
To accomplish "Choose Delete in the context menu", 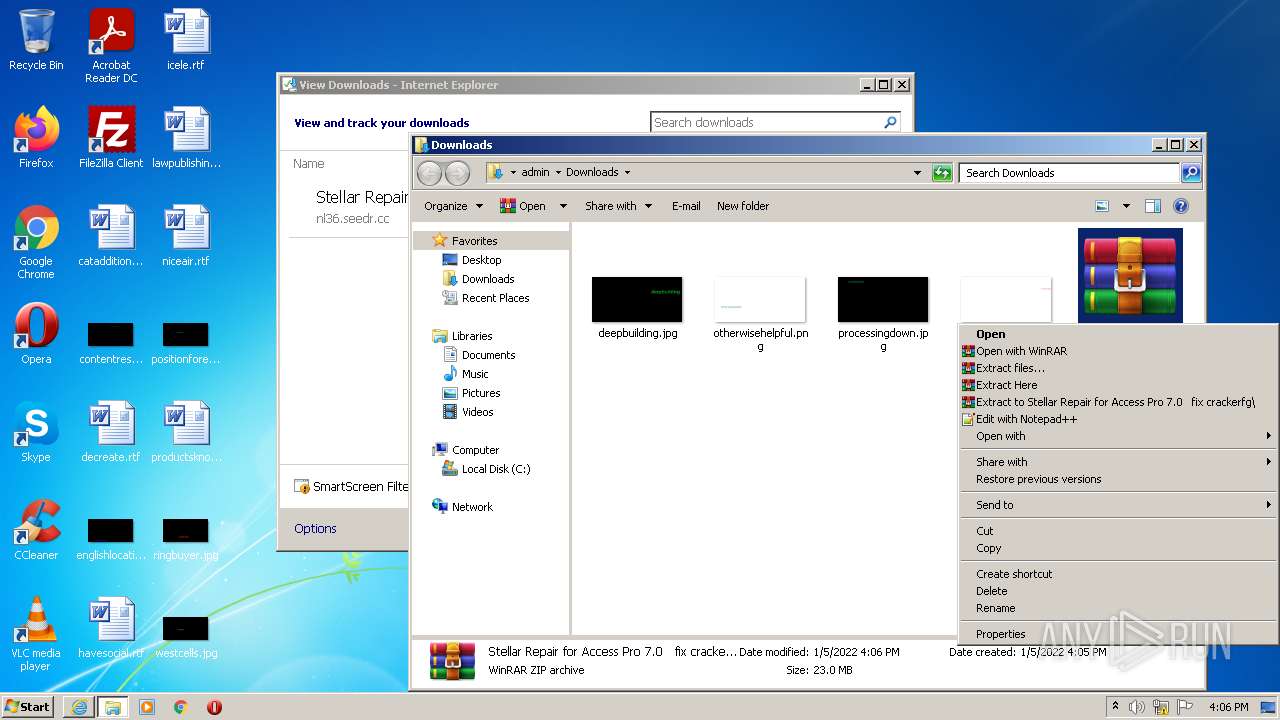I will pos(1118,591).
